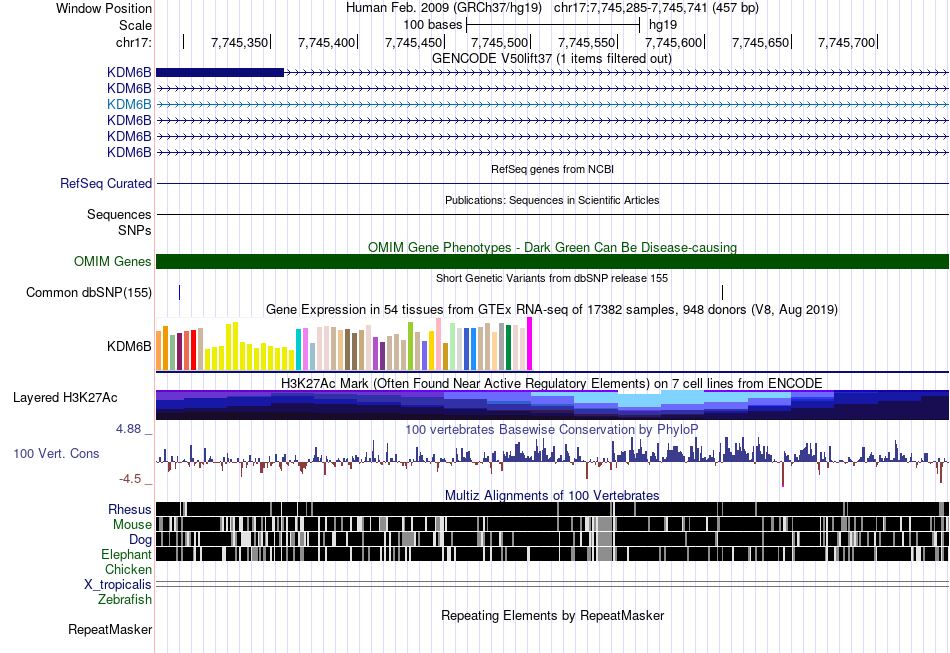
Task: Click the 7,745,500 ruler position
Action: (x=500, y=42)
